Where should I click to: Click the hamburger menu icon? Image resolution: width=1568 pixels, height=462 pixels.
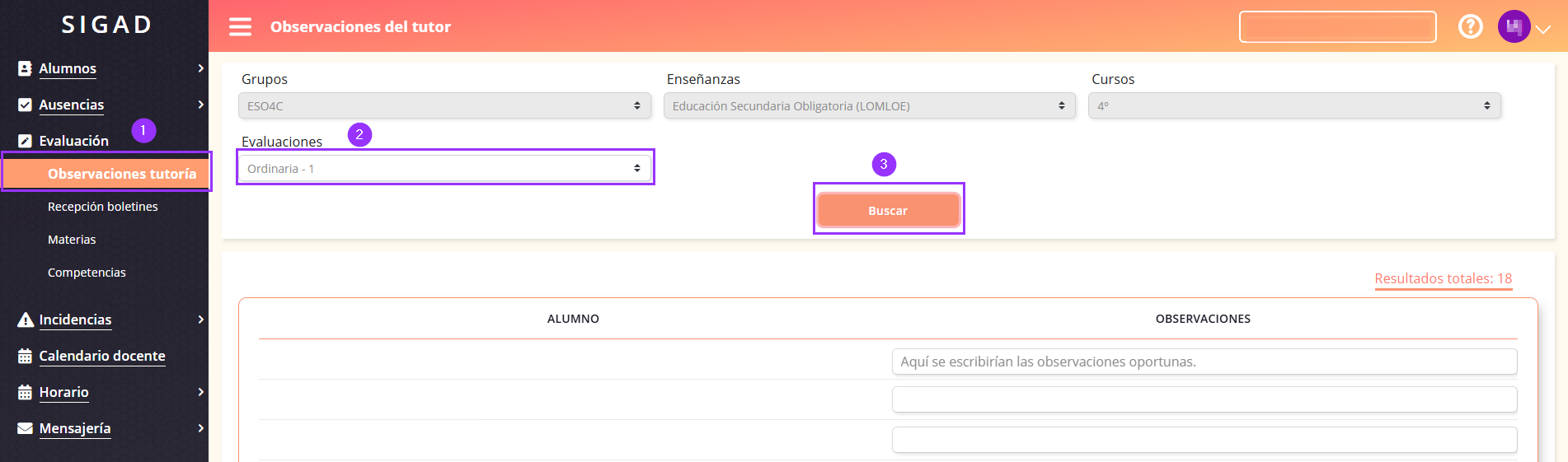pyautogui.click(x=240, y=27)
